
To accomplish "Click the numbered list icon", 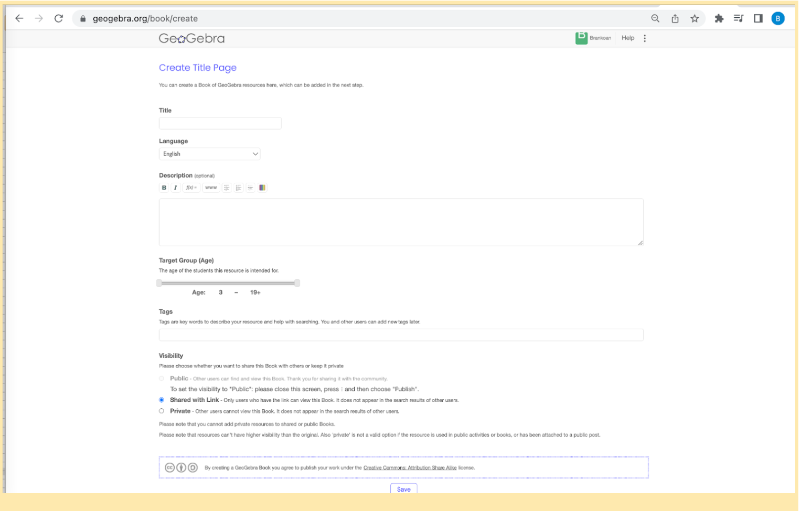I will coord(238,188).
